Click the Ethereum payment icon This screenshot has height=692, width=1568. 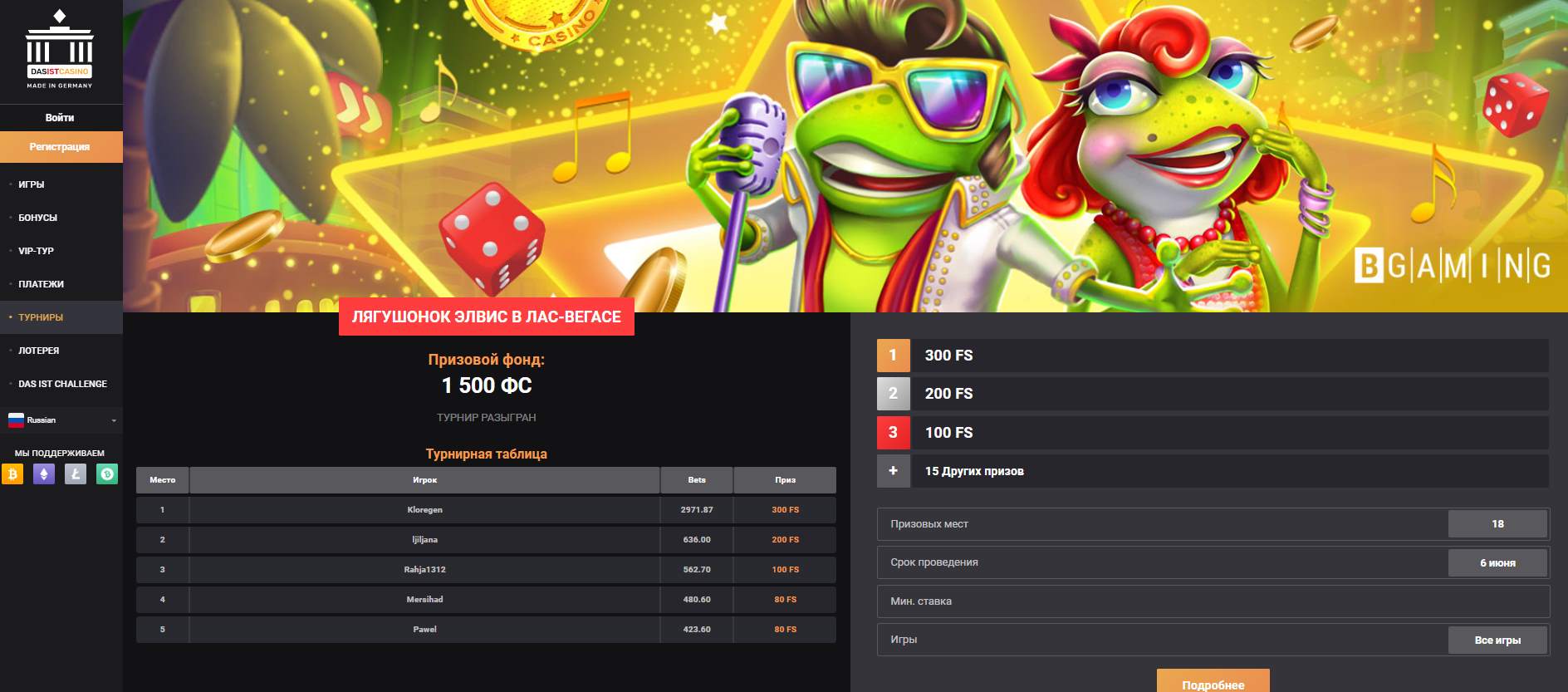click(44, 474)
